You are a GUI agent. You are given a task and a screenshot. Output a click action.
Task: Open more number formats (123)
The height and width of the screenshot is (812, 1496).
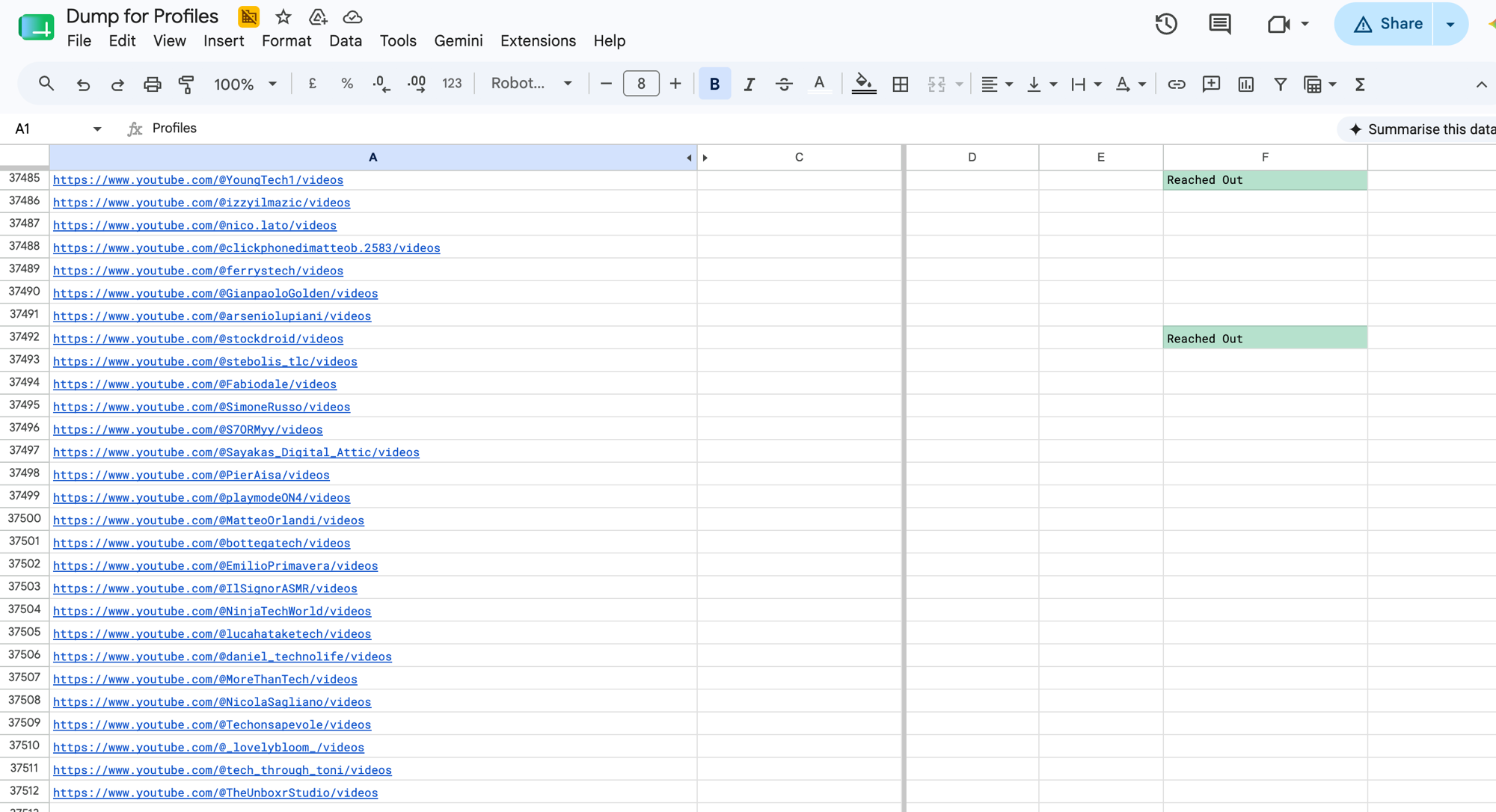tap(452, 84)
